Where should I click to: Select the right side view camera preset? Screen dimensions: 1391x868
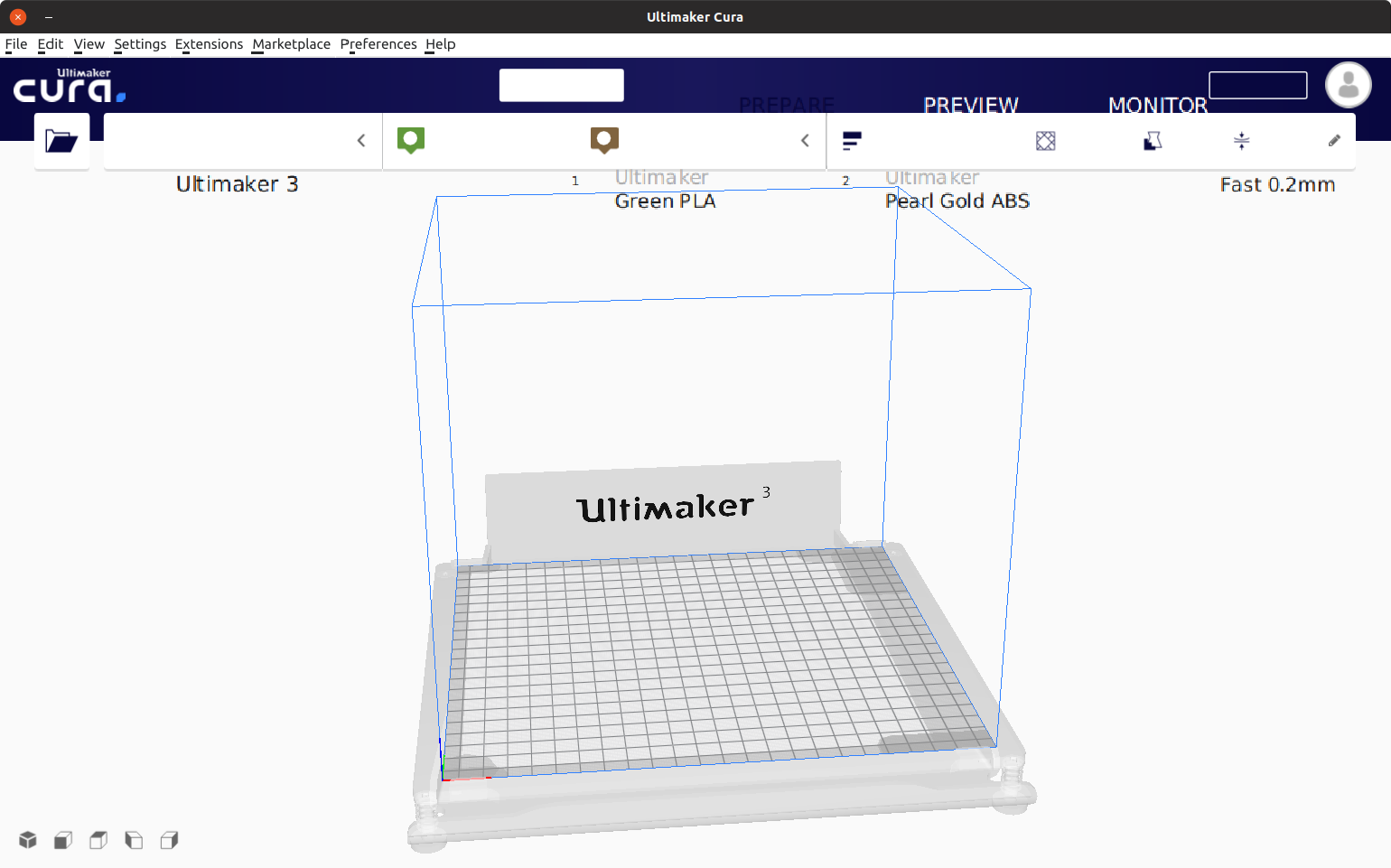pos(169,840)
